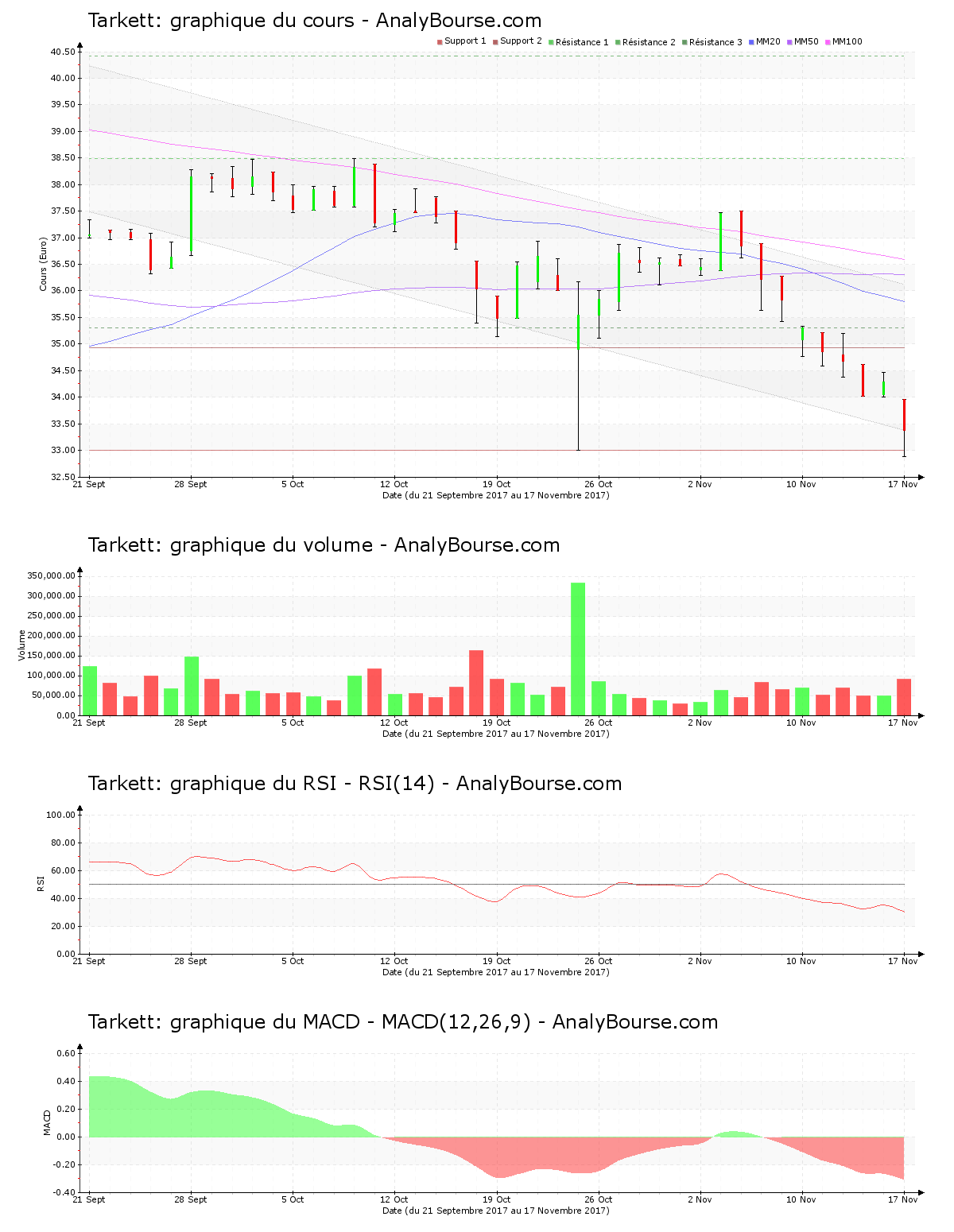Click '12 Oct' under the RSI chart

(x=394, y=961)
